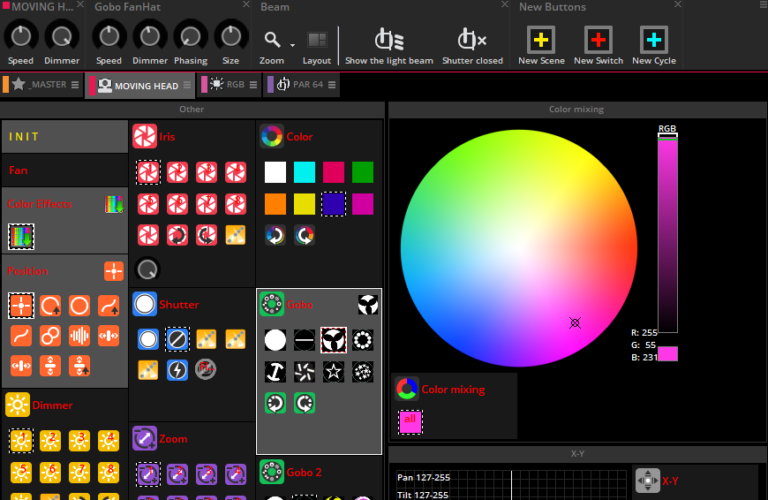Click the second green Gobo rotation button
The width and height of the screenshot is (768, 500).
click(304, 404)
